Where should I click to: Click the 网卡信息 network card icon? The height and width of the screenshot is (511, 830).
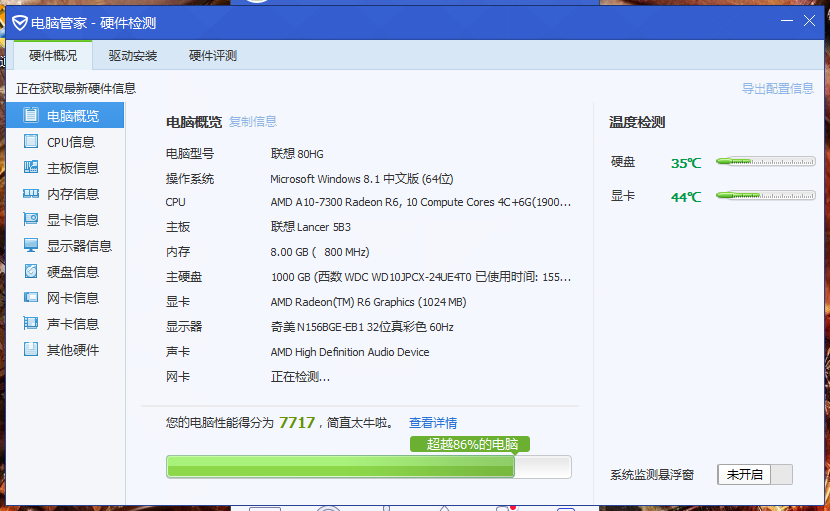(x=31, y=297)
